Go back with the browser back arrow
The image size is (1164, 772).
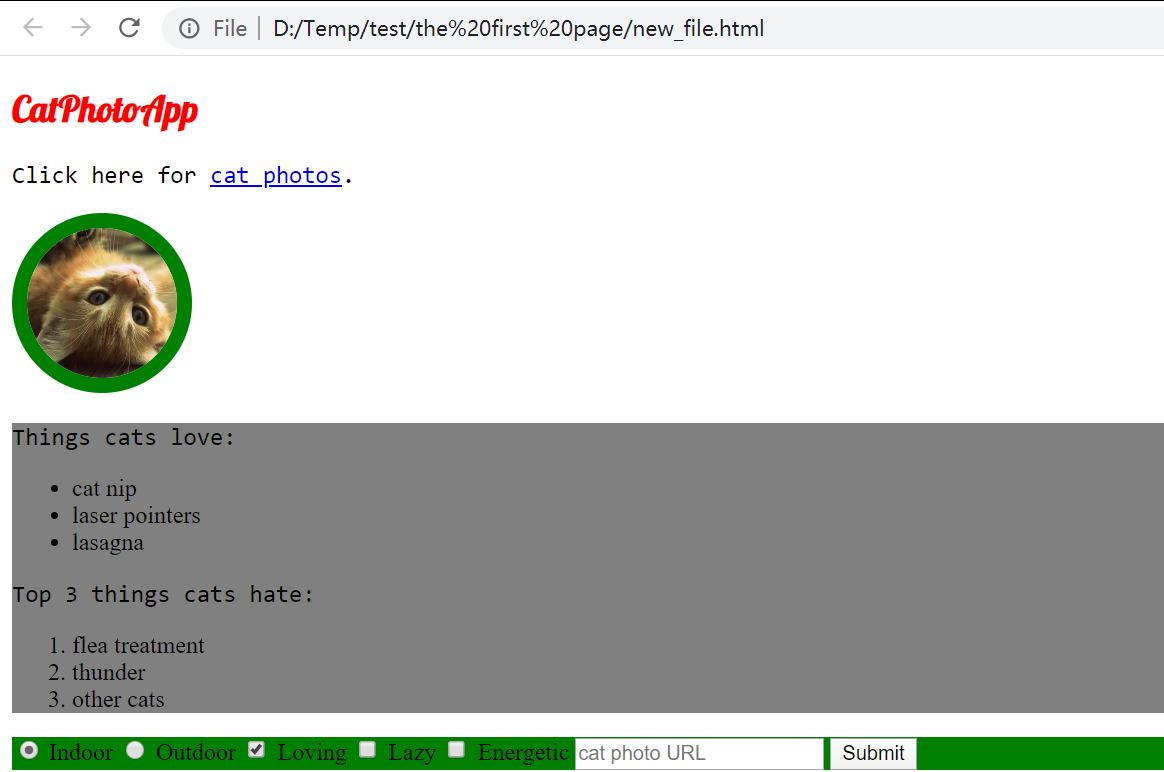[x=33, y=28]
